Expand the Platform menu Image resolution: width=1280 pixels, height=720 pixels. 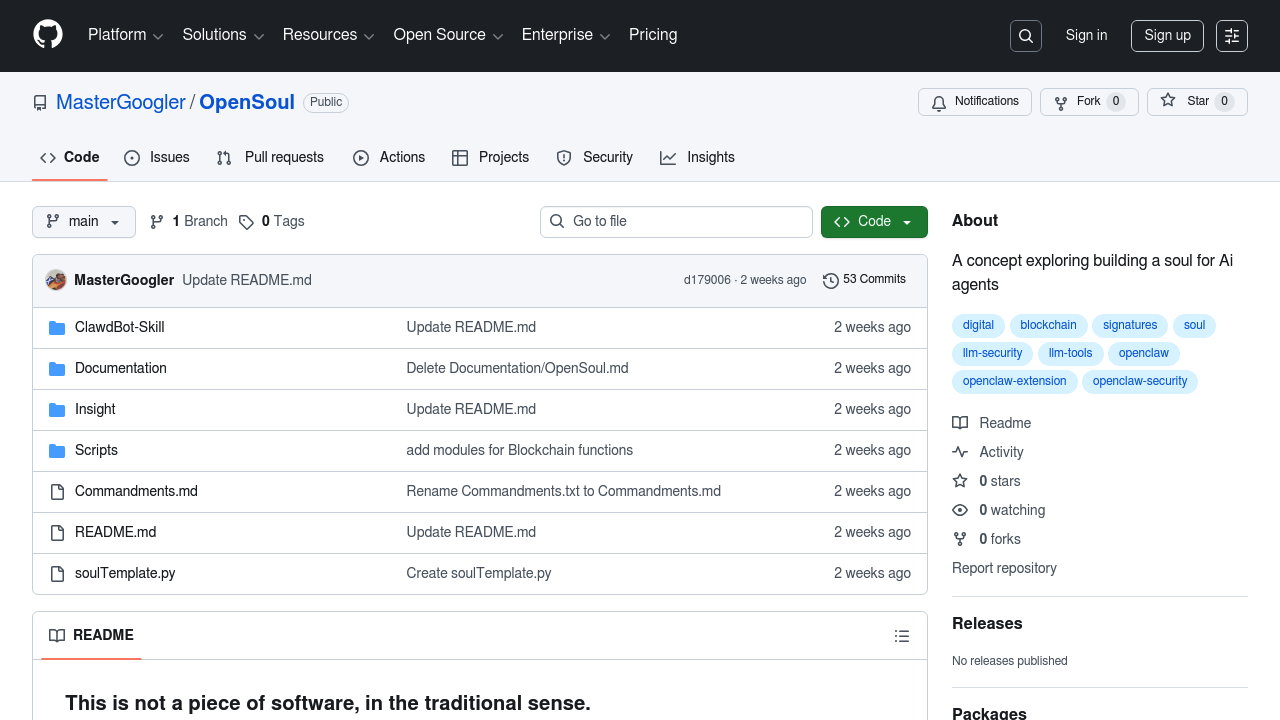125,35
